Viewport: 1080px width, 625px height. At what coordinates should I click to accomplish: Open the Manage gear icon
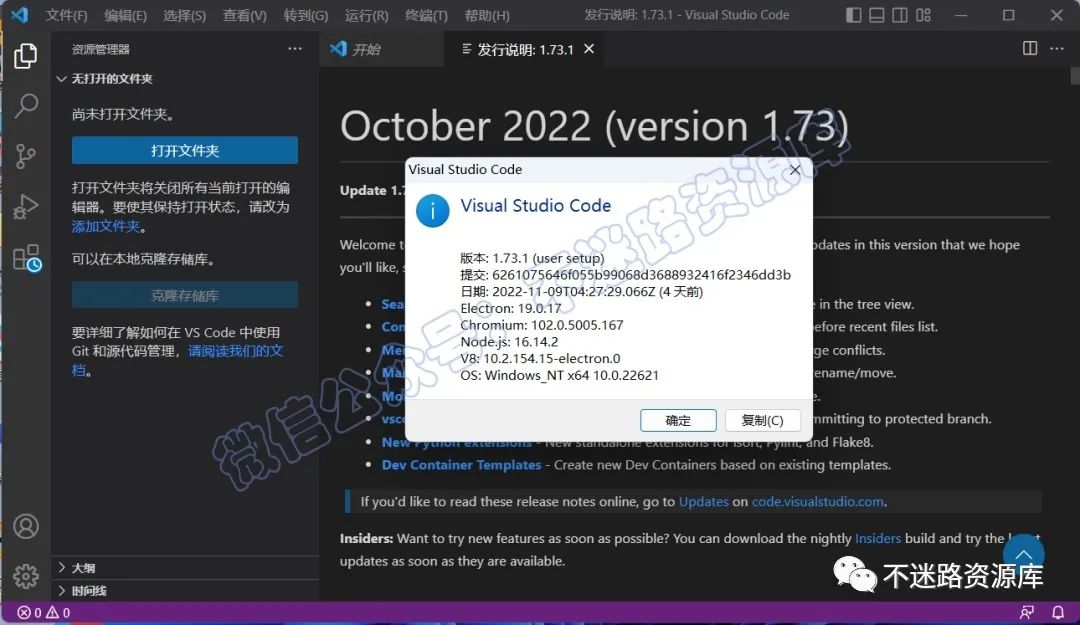[26, 575]
